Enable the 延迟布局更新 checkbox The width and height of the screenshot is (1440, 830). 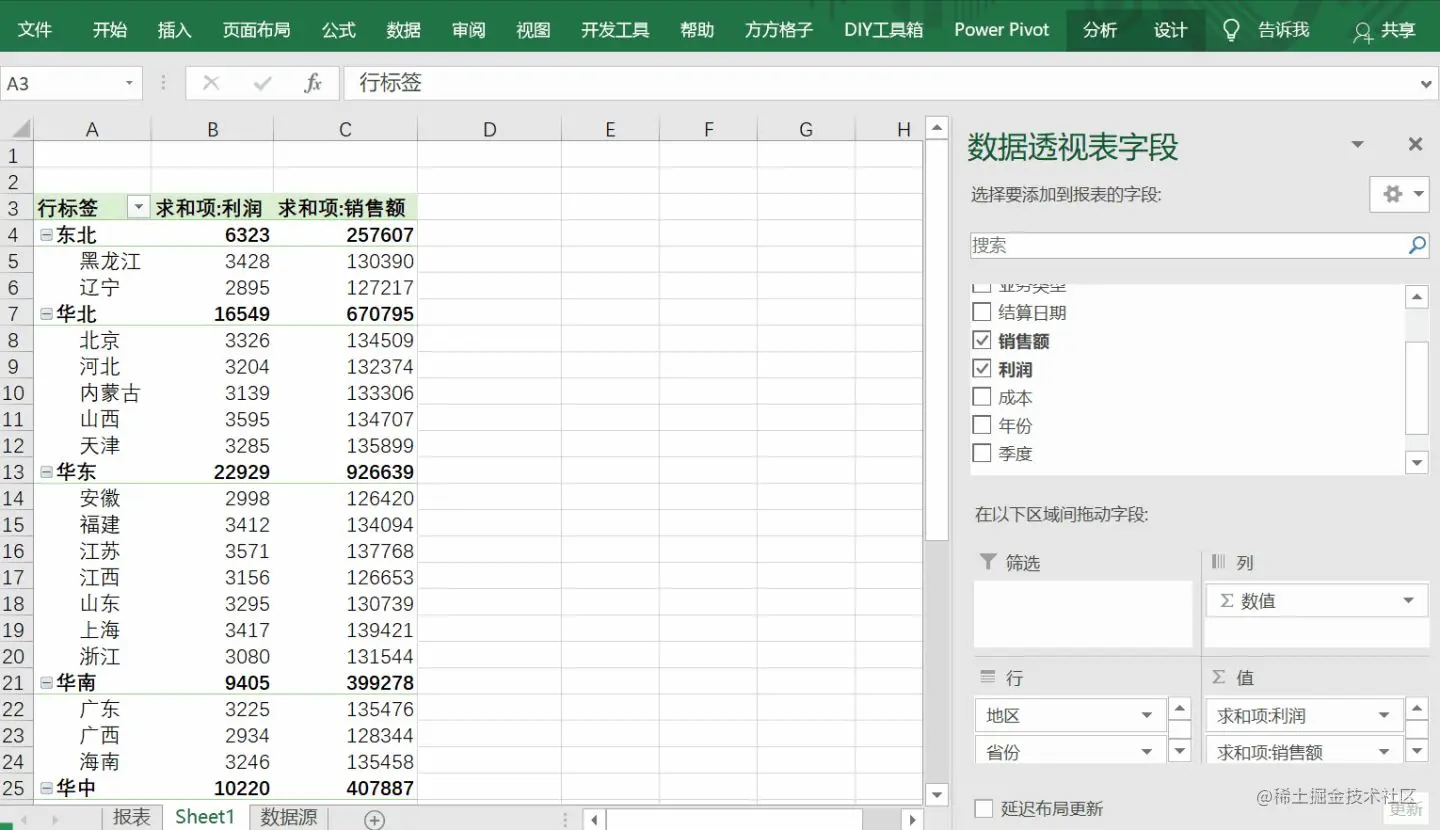(x=984, y=808)
